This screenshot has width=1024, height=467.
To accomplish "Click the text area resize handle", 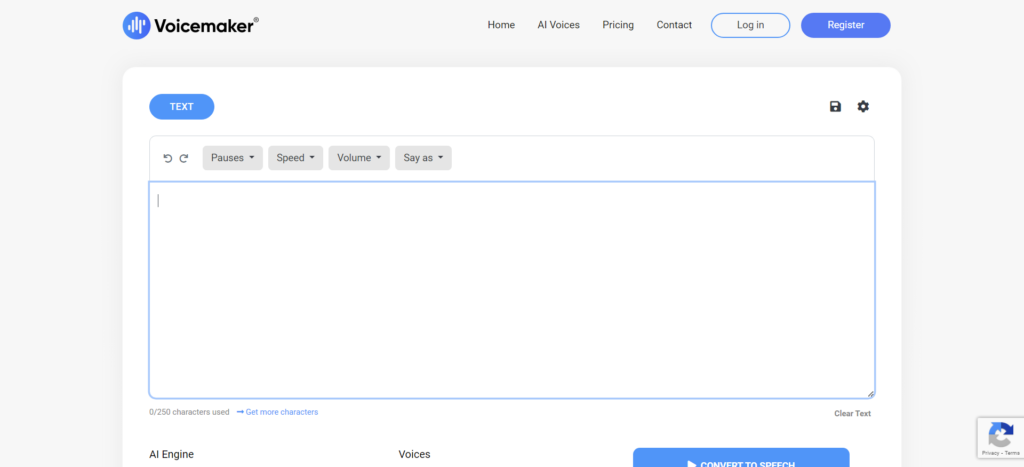I will pos(870,394).
